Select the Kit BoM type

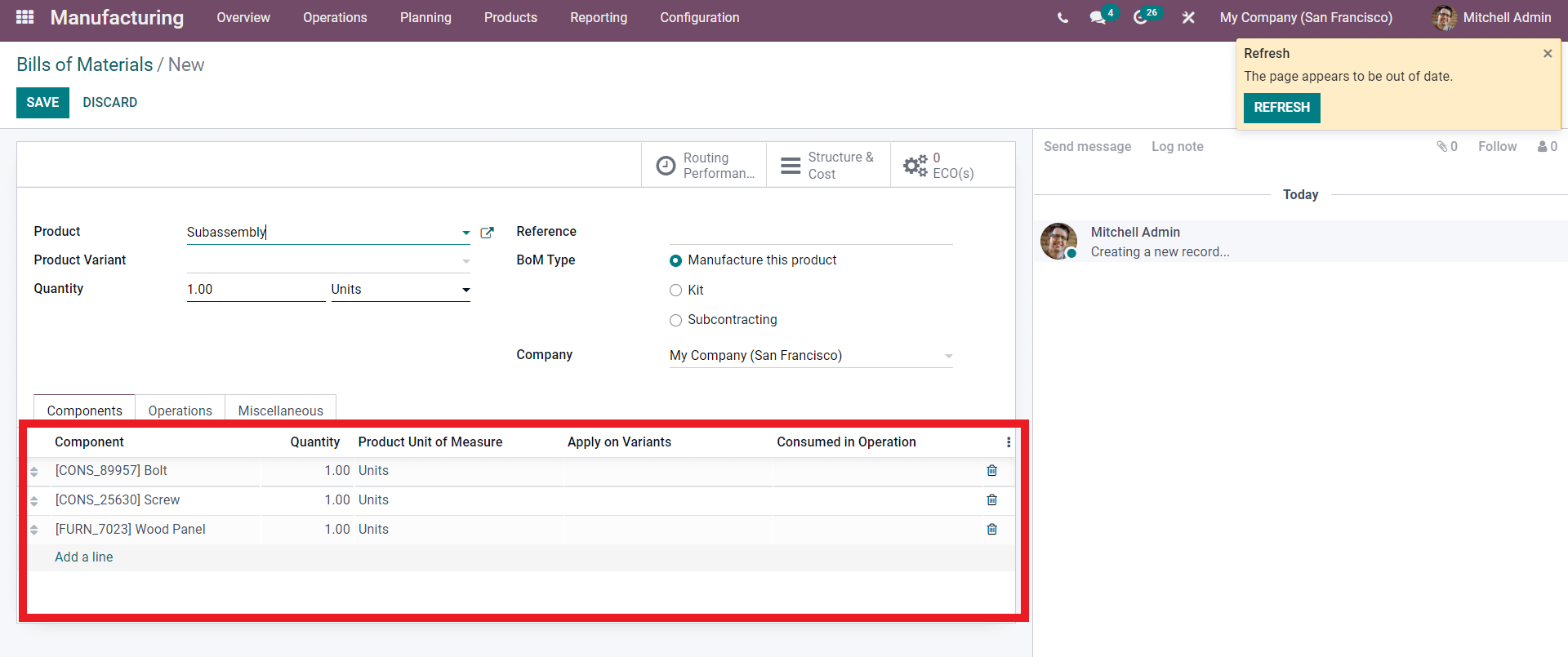tap(675, 291)
